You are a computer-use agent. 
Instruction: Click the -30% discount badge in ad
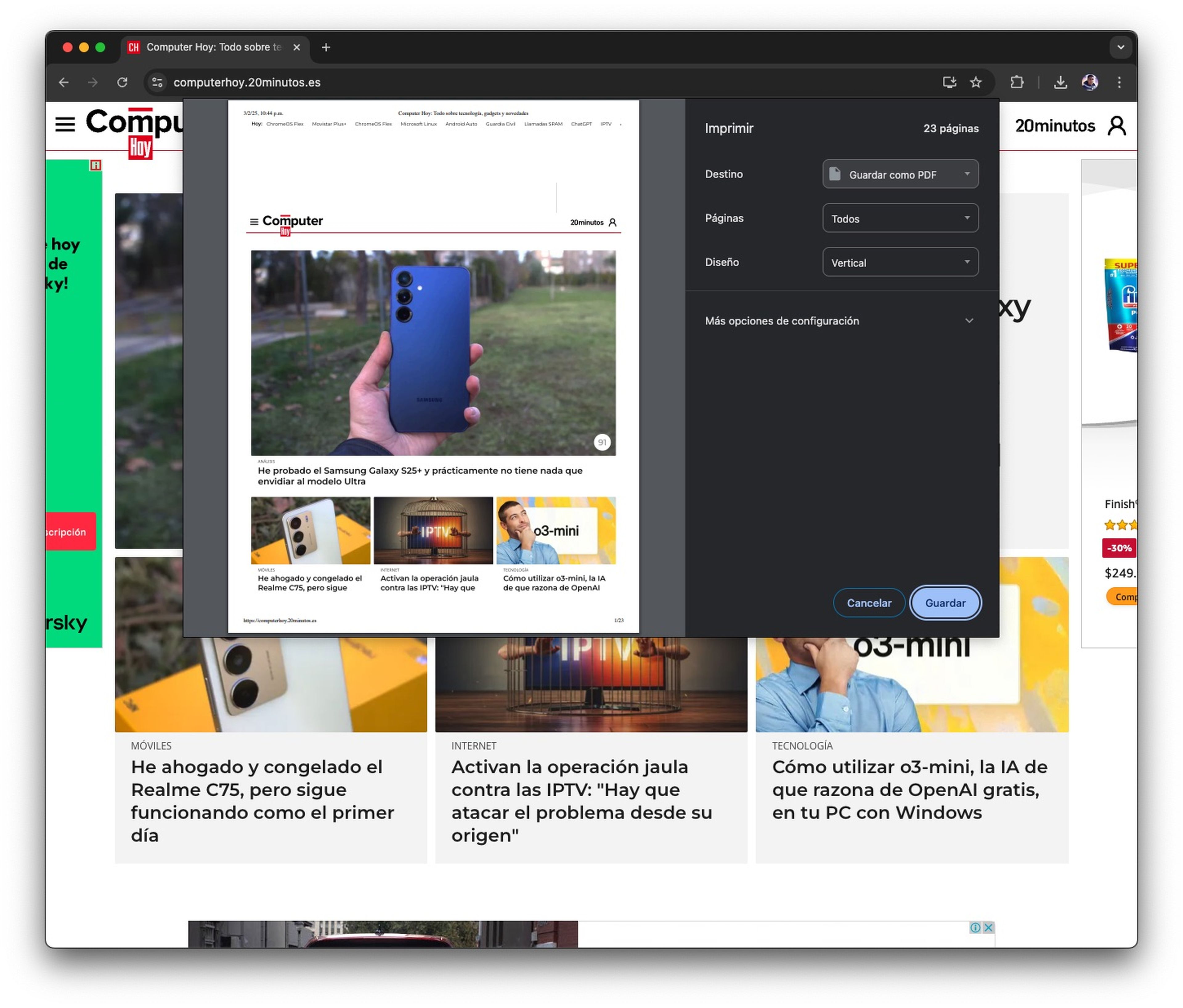1119,548
